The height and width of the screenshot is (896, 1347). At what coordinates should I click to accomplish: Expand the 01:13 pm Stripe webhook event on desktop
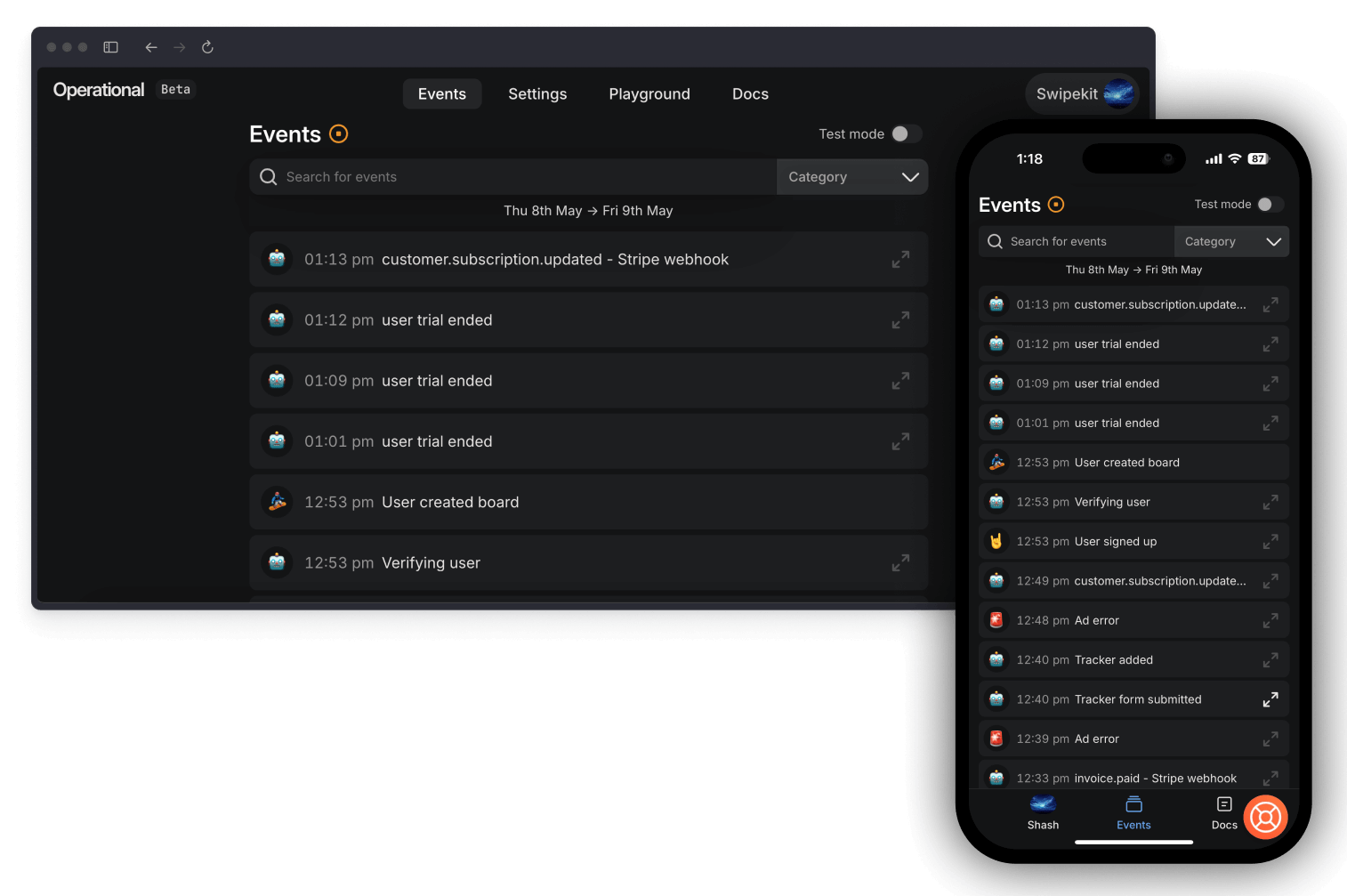[900, 259]
